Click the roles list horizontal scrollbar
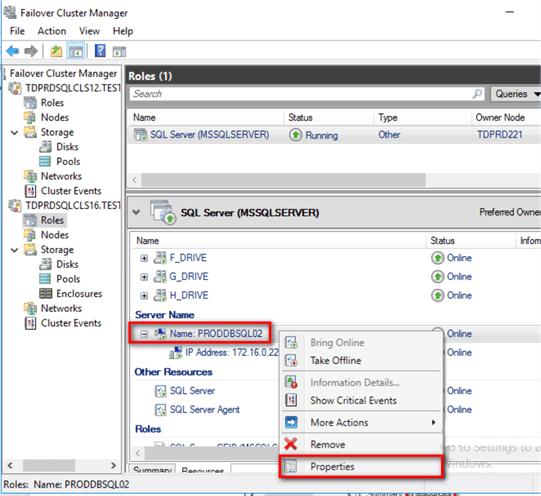This screenshot has width=541, height=496. point(284,180)
